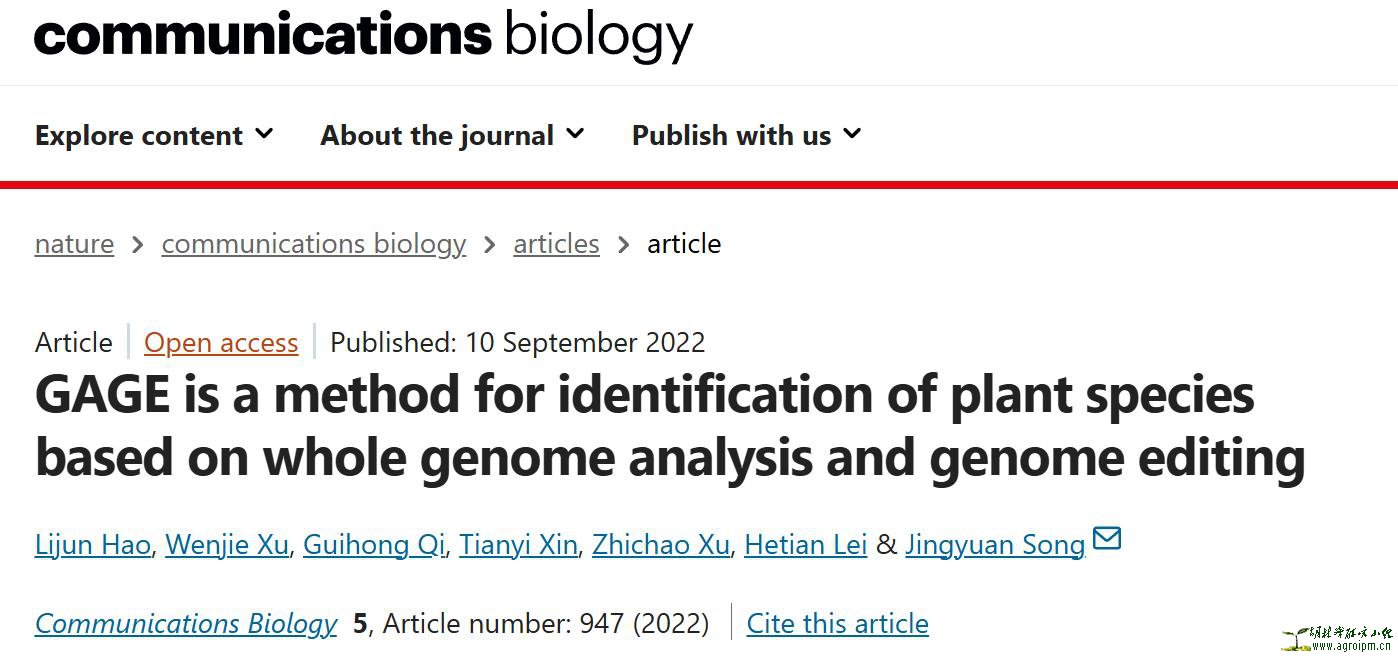Click the Open access link

tap(221, 342)
